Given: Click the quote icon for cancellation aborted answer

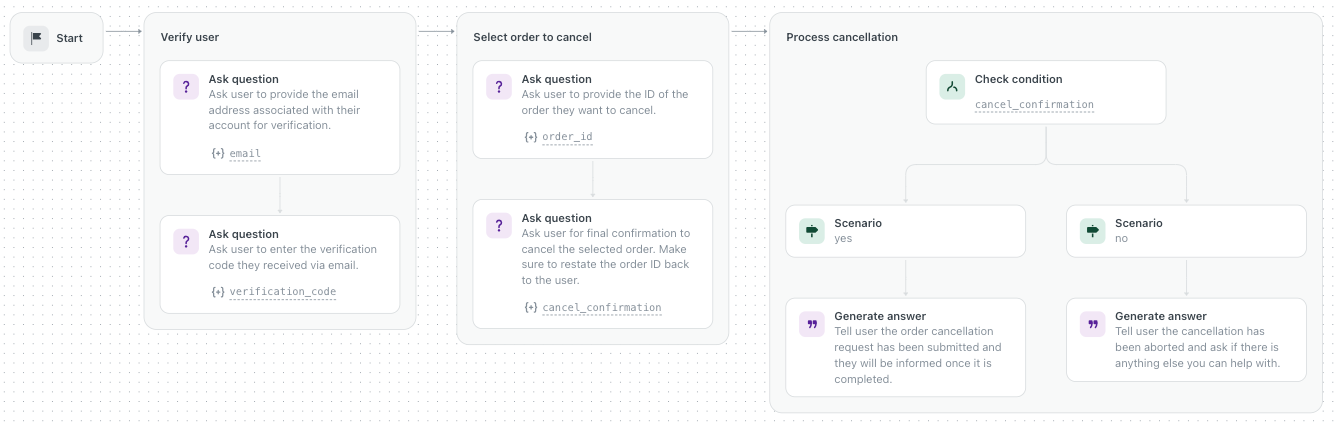Looking at the screenshot, I should [x=1092, y=324].
